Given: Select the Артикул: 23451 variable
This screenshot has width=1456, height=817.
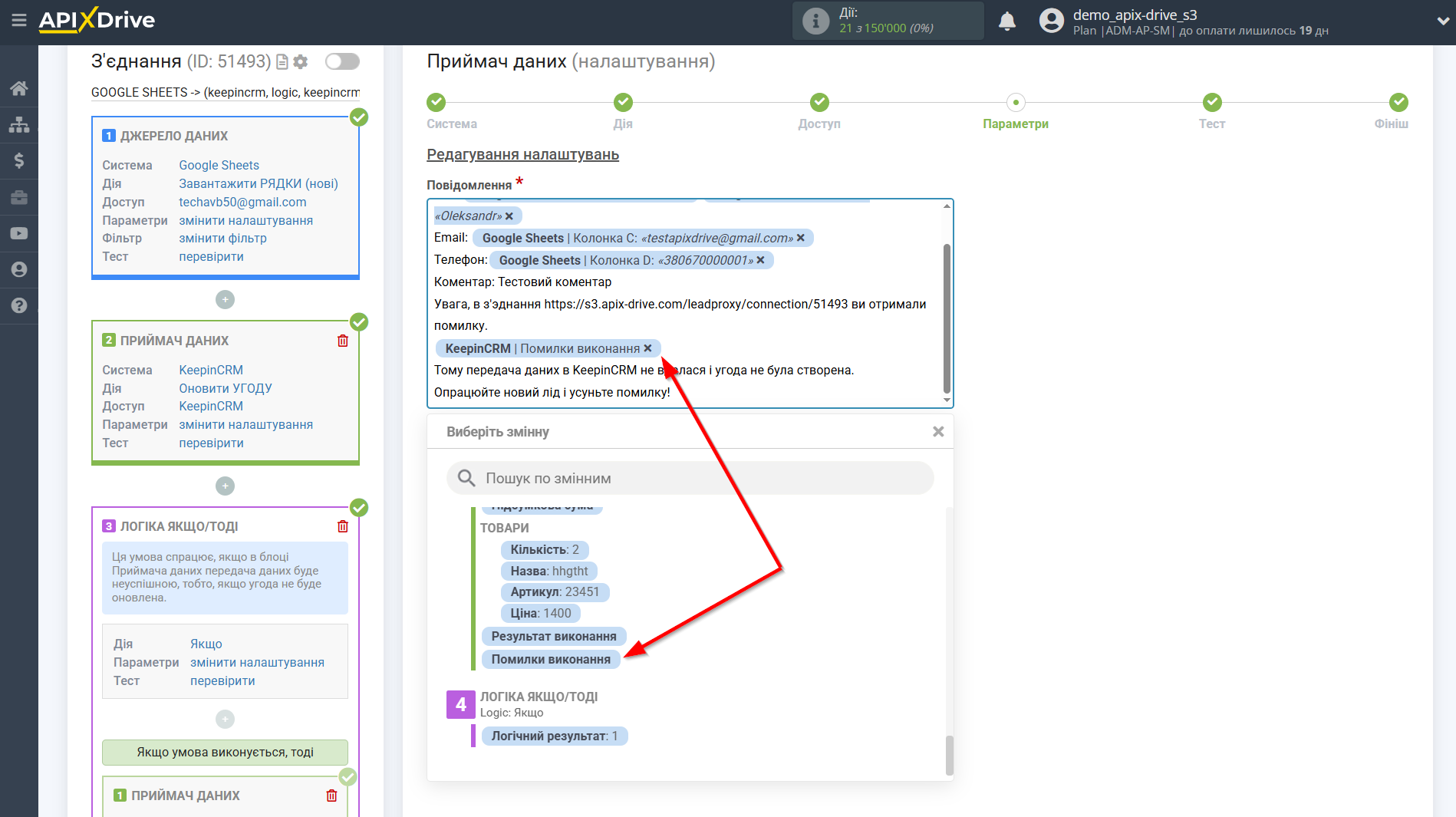Looking at the screenshot, I should click(555, 592).
